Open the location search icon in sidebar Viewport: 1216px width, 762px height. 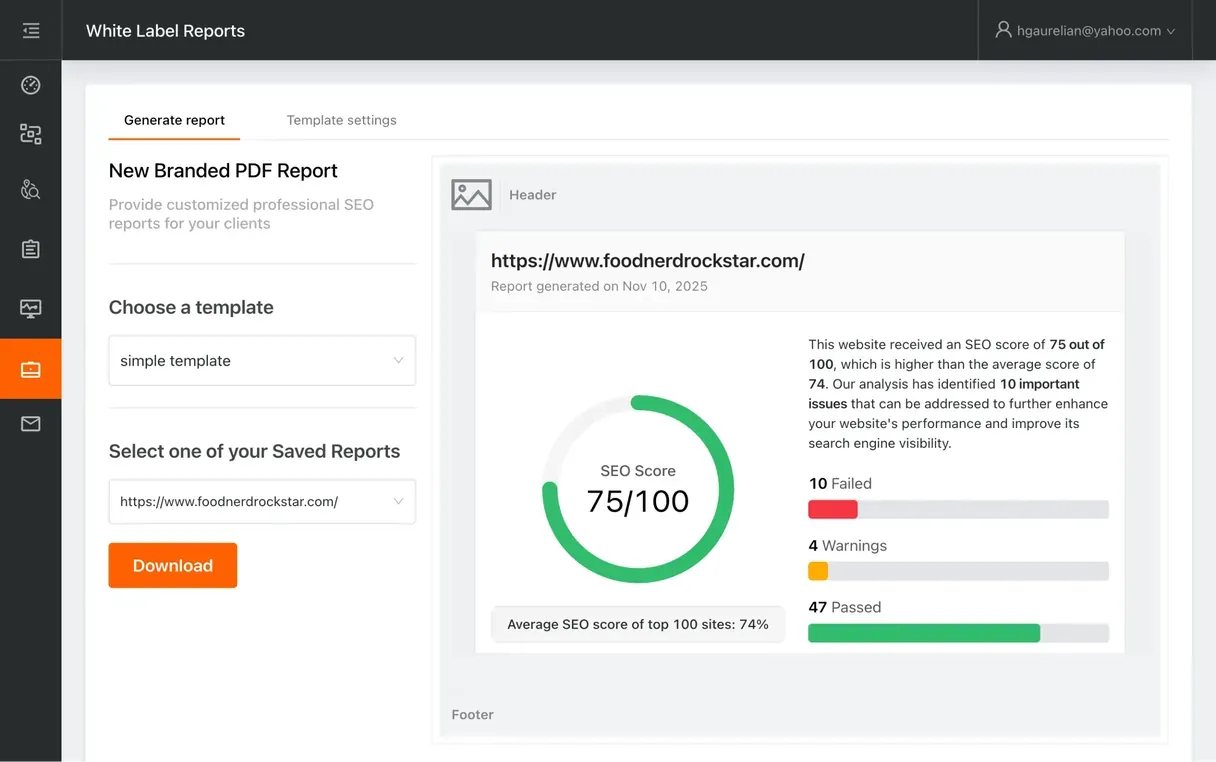point(31,190)
